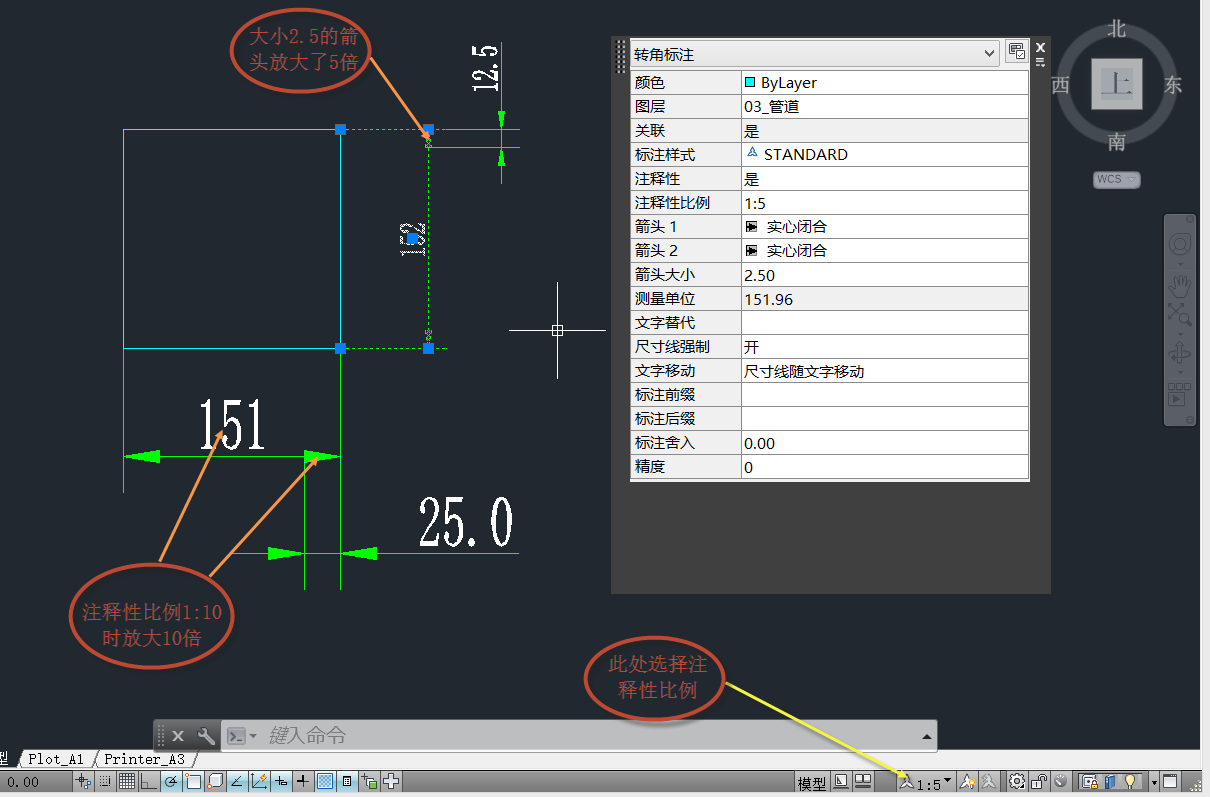The height and width of the screenshot is (797, 1210).
Task: Click the wrench customize icon on the command line
Action: pos(207,735)
